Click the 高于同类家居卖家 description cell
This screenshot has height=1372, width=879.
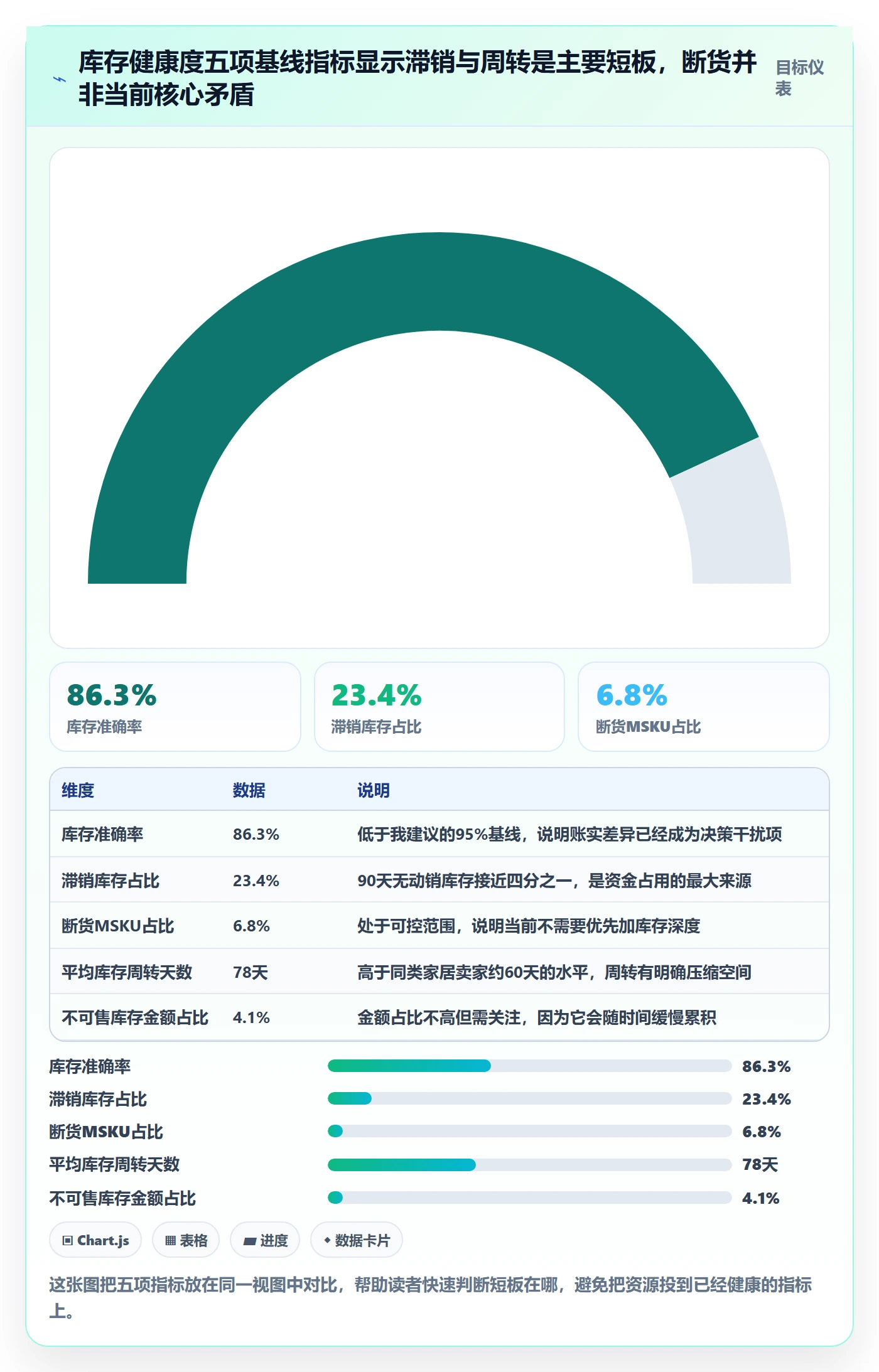[554, 972]
